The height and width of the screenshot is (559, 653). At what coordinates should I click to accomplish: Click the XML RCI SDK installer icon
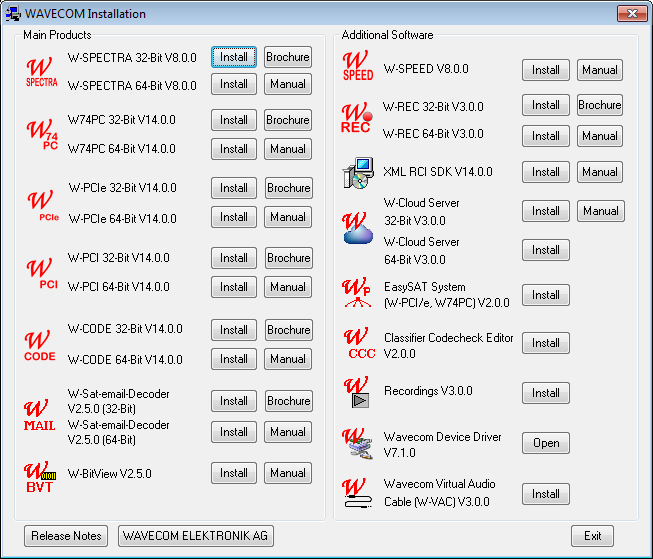pyautogui.click(x=357, y=173)
